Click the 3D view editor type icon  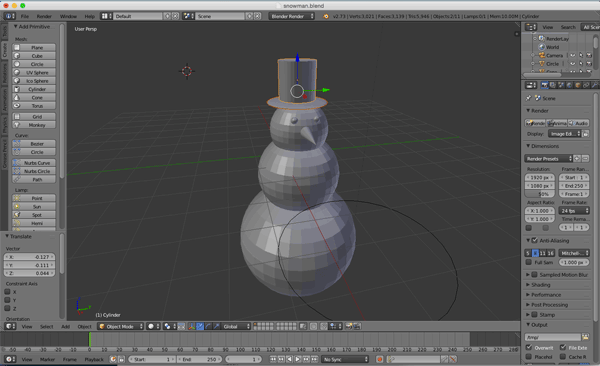click(10, 326)
